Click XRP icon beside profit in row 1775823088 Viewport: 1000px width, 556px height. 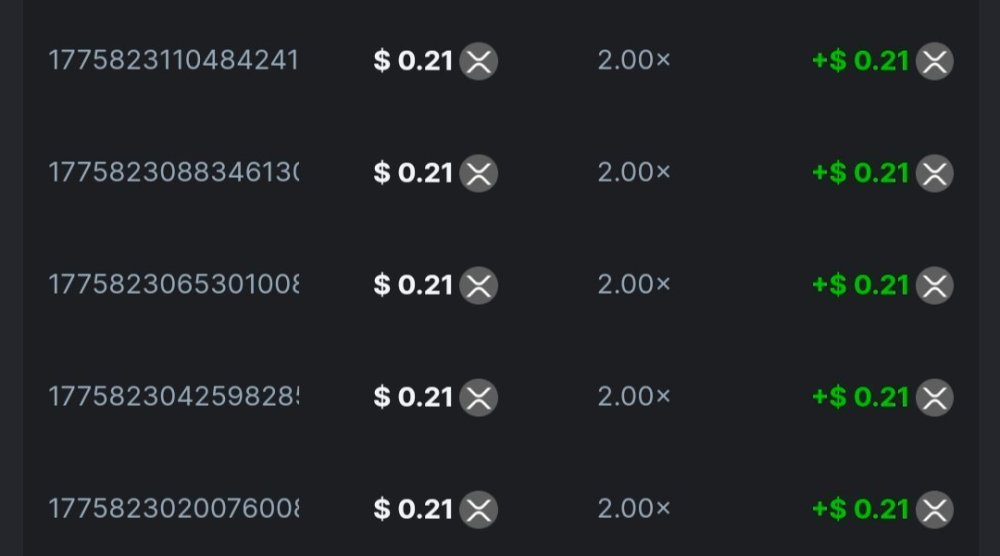point(935,174)
